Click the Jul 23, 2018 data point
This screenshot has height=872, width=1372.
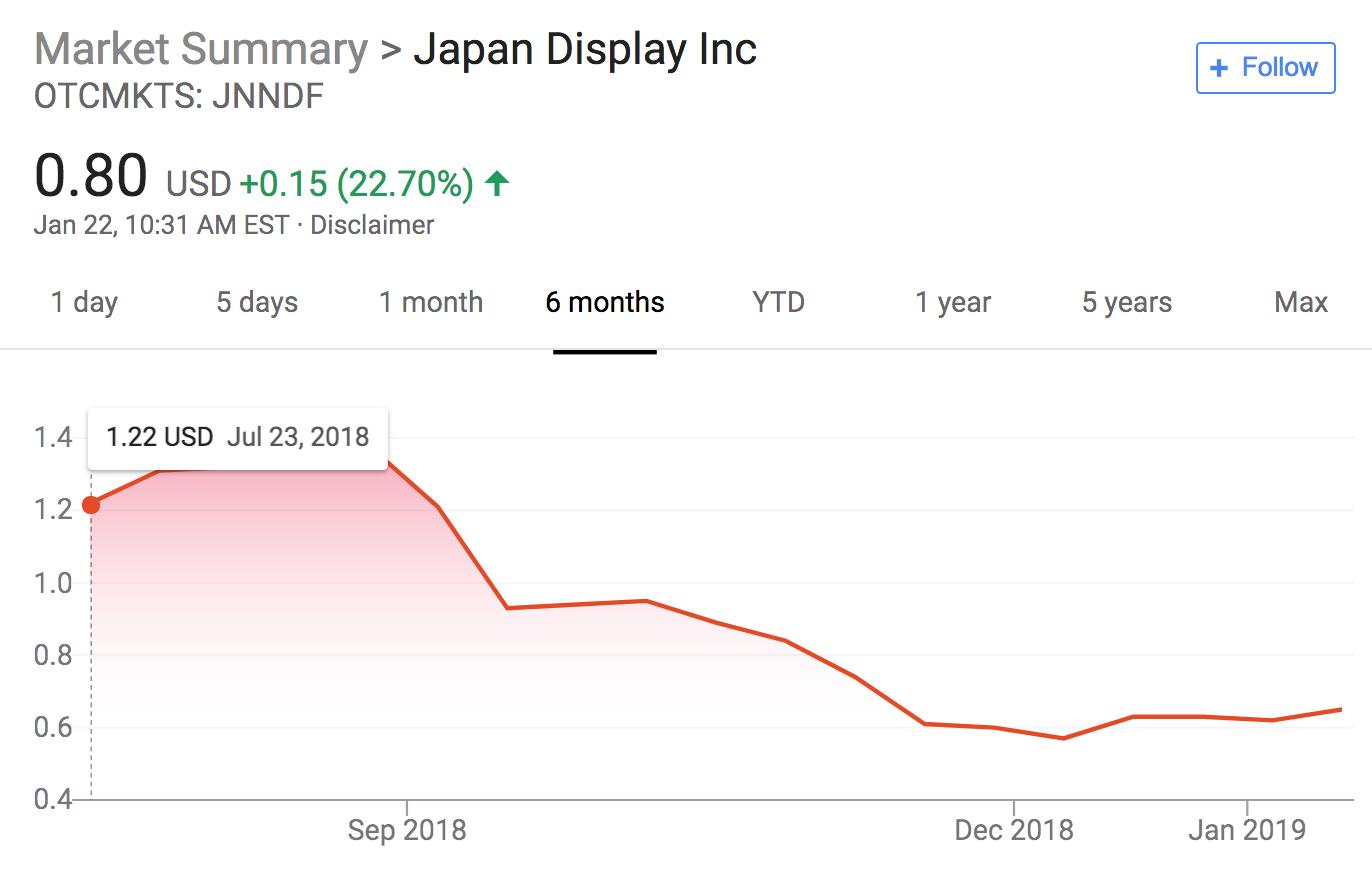pos(91,505)
